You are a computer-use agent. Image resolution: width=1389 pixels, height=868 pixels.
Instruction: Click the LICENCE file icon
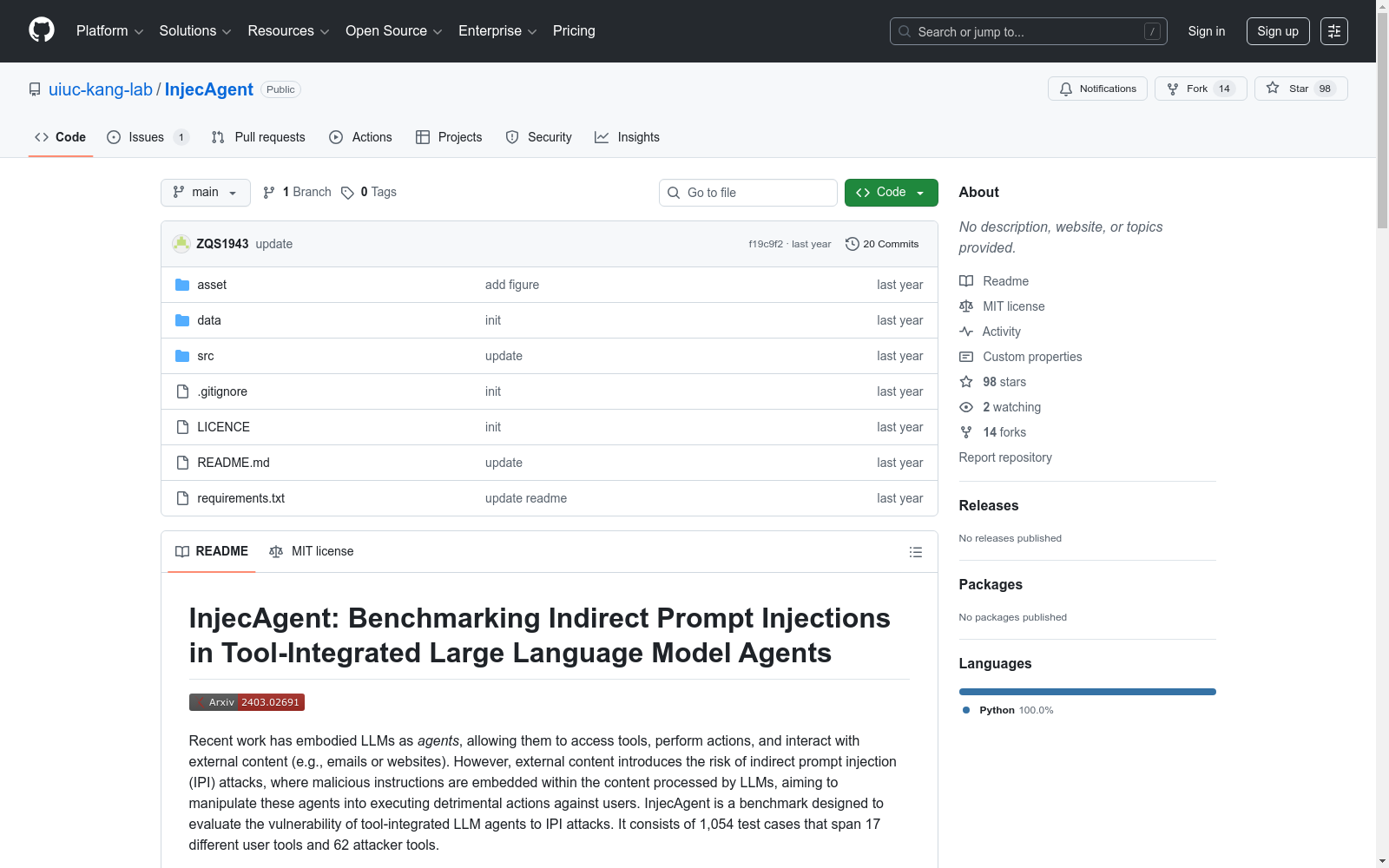pyautogui.click(x=182, y=427)
